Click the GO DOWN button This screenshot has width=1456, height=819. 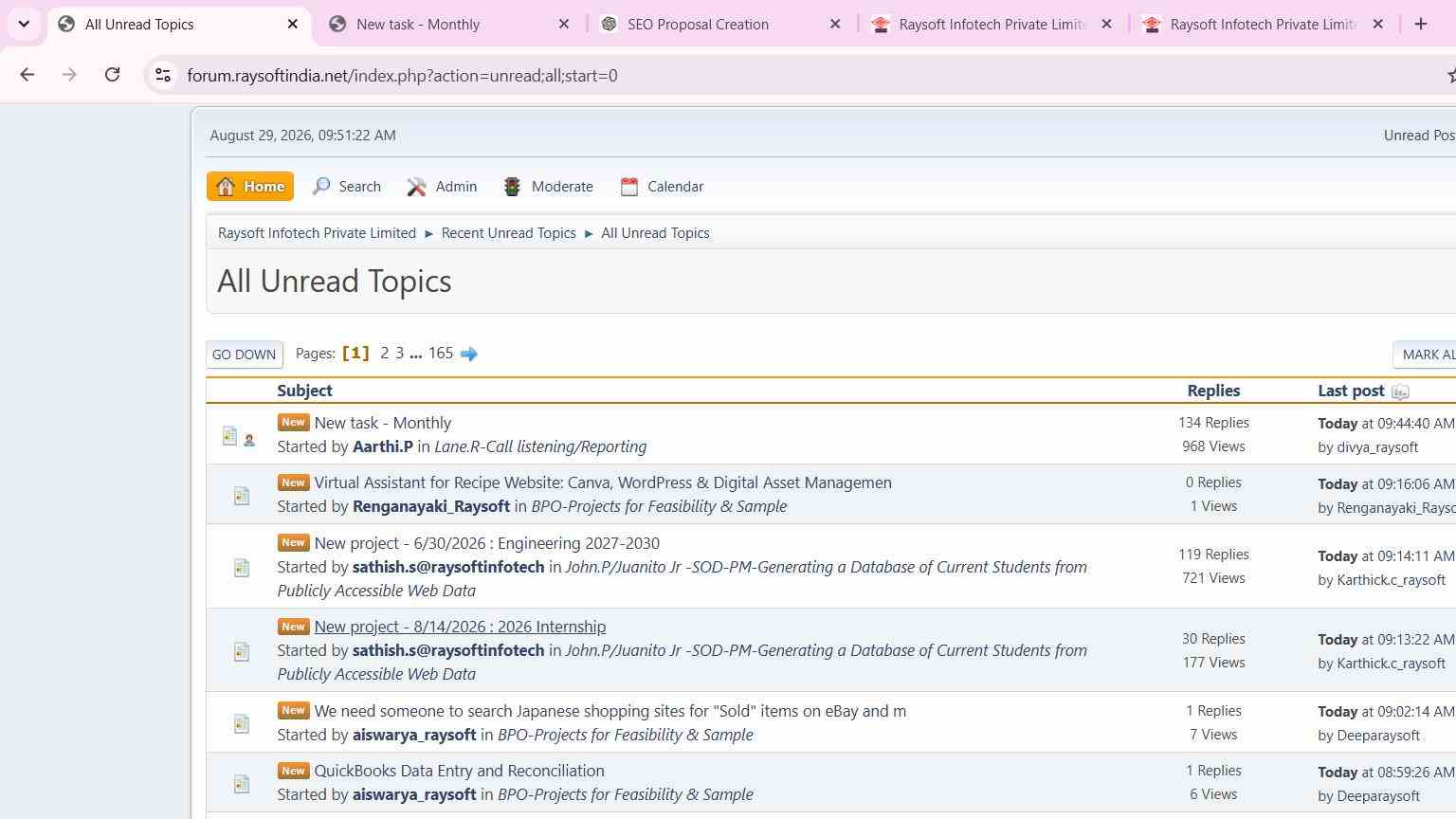245,355
